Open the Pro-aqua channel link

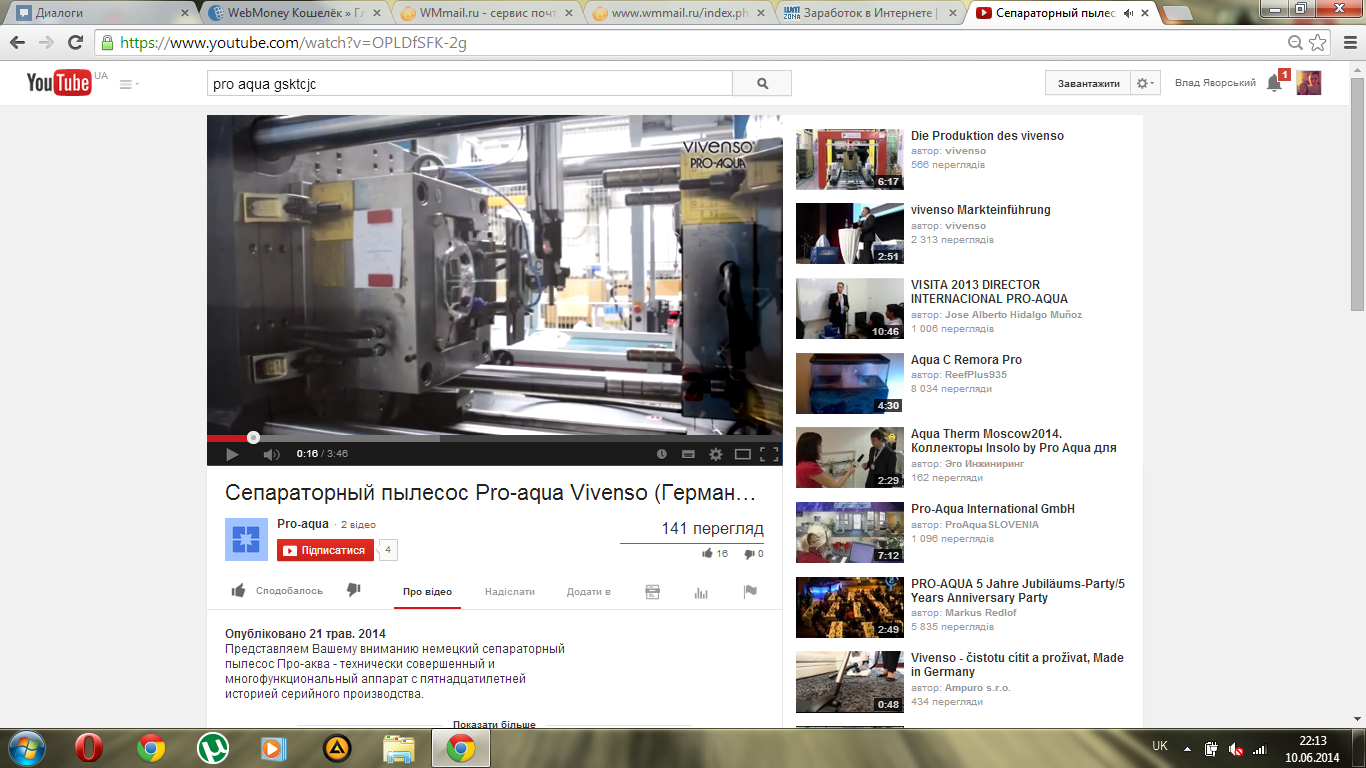303,524
